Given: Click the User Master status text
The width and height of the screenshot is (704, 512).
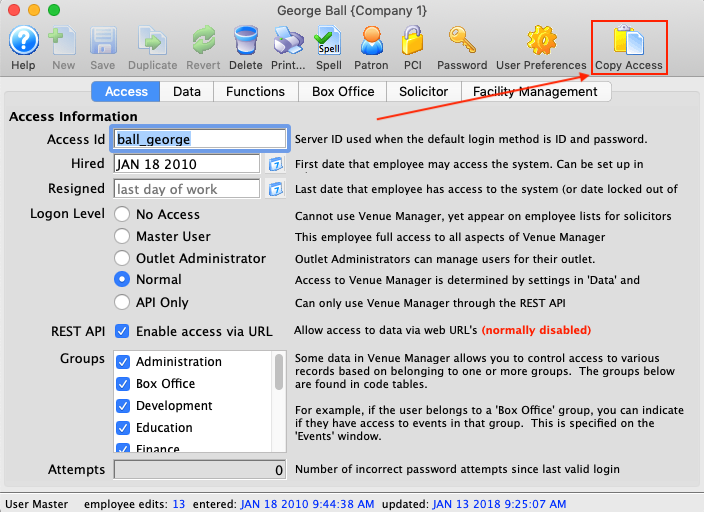Looking at the screenshot, I should tap(37, 504).
